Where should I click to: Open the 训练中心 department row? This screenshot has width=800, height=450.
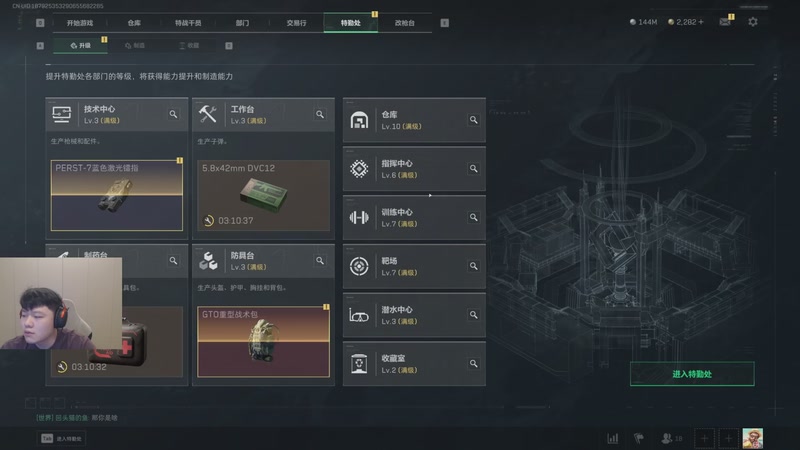click(x=414, y=217)
